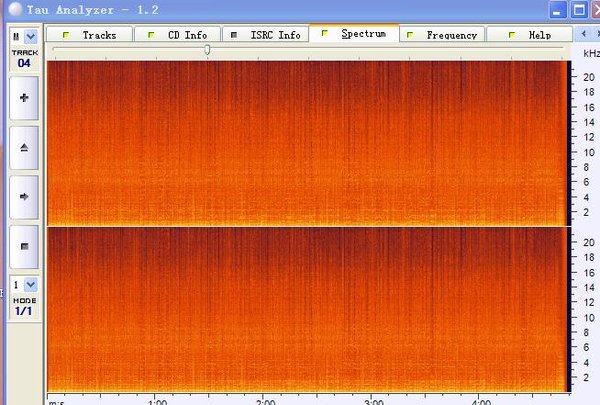Screen dimensions: 600x405
Task: Select the Spectrum tab
Action: [354, 34]
